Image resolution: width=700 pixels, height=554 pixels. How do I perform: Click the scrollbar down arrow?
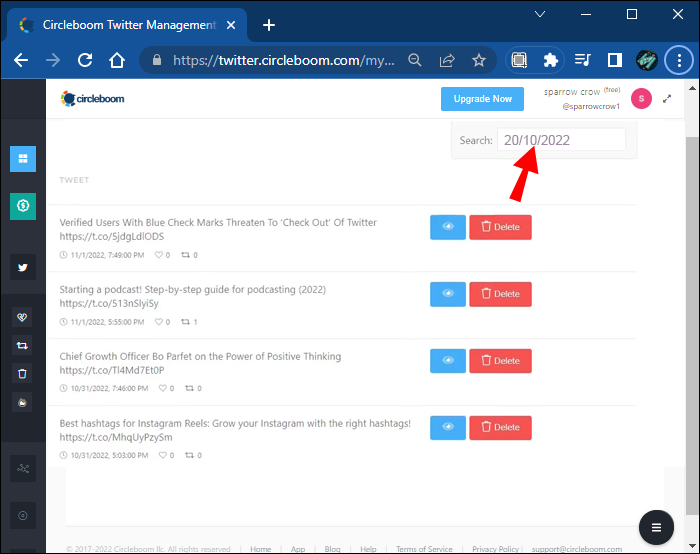coord(692,546)
